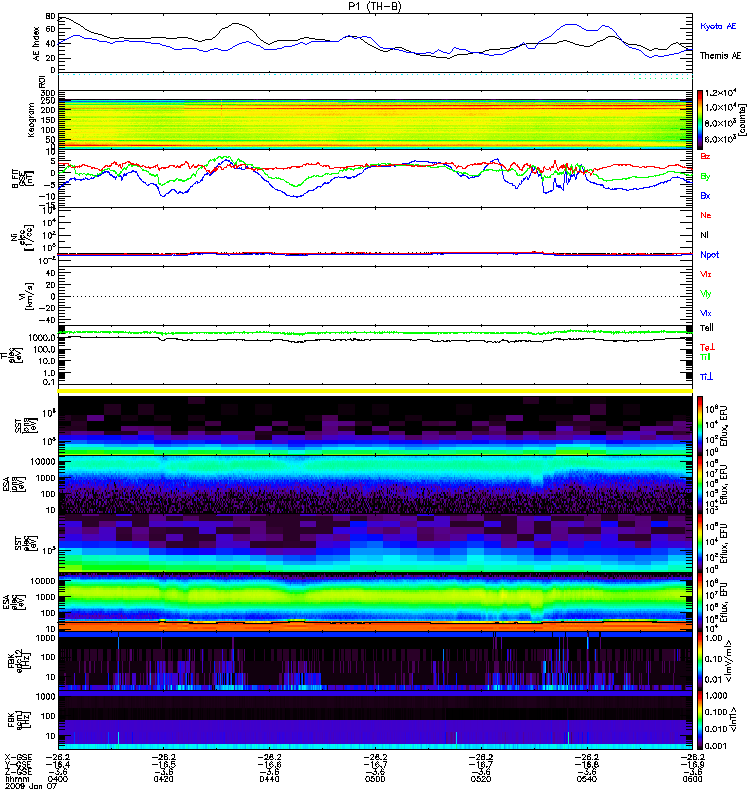
Task: Select the 0400 time tick label
Action: tap(59, 780)
